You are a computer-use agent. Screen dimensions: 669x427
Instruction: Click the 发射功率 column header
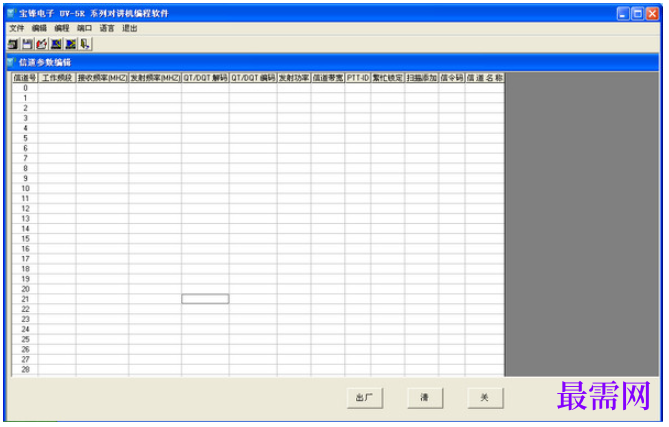point(294,78)
